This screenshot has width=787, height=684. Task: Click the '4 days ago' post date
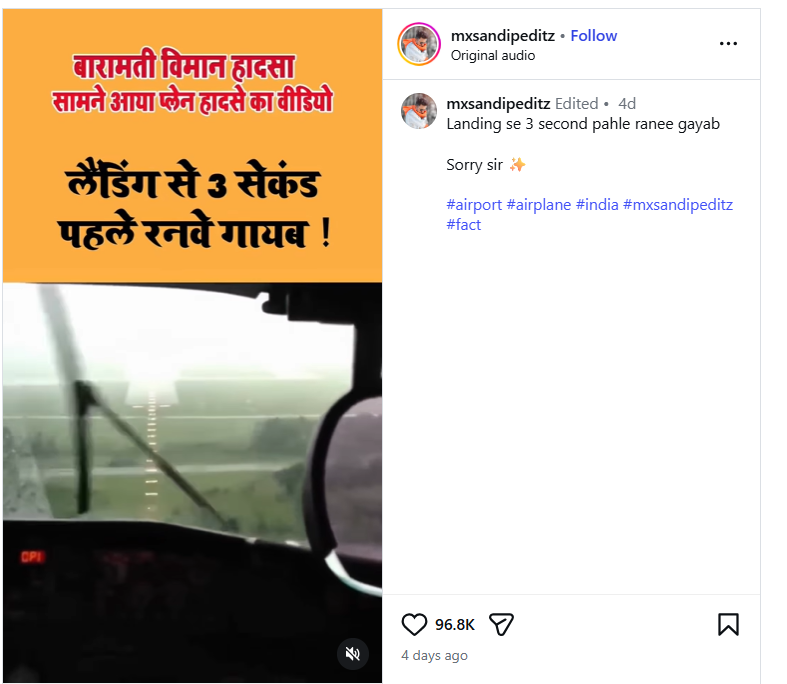click(434, 655)
